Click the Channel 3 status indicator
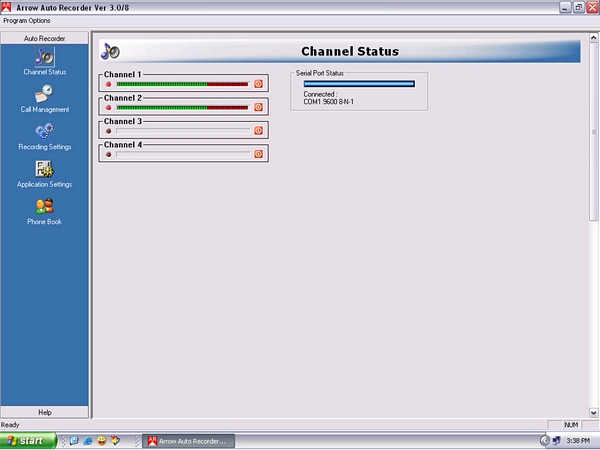600x450 pixels. 109,131
